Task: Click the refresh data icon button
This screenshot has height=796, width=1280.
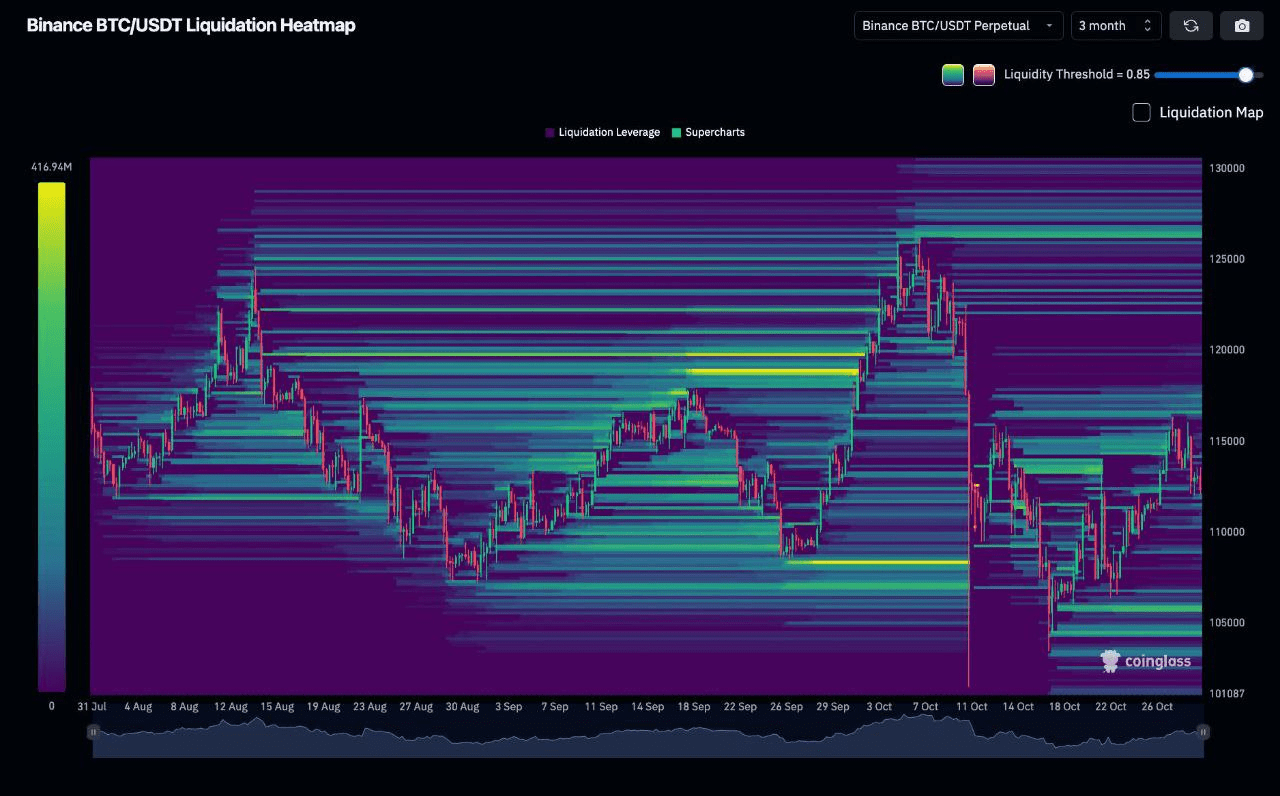Action: (x=1191, y=26)
